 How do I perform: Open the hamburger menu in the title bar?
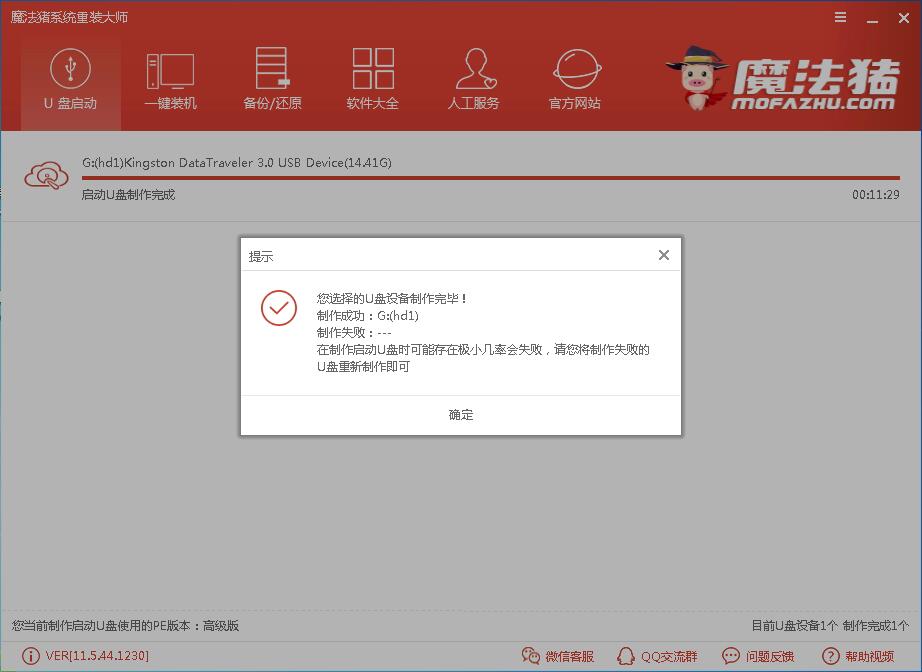[x=840, y=17]
